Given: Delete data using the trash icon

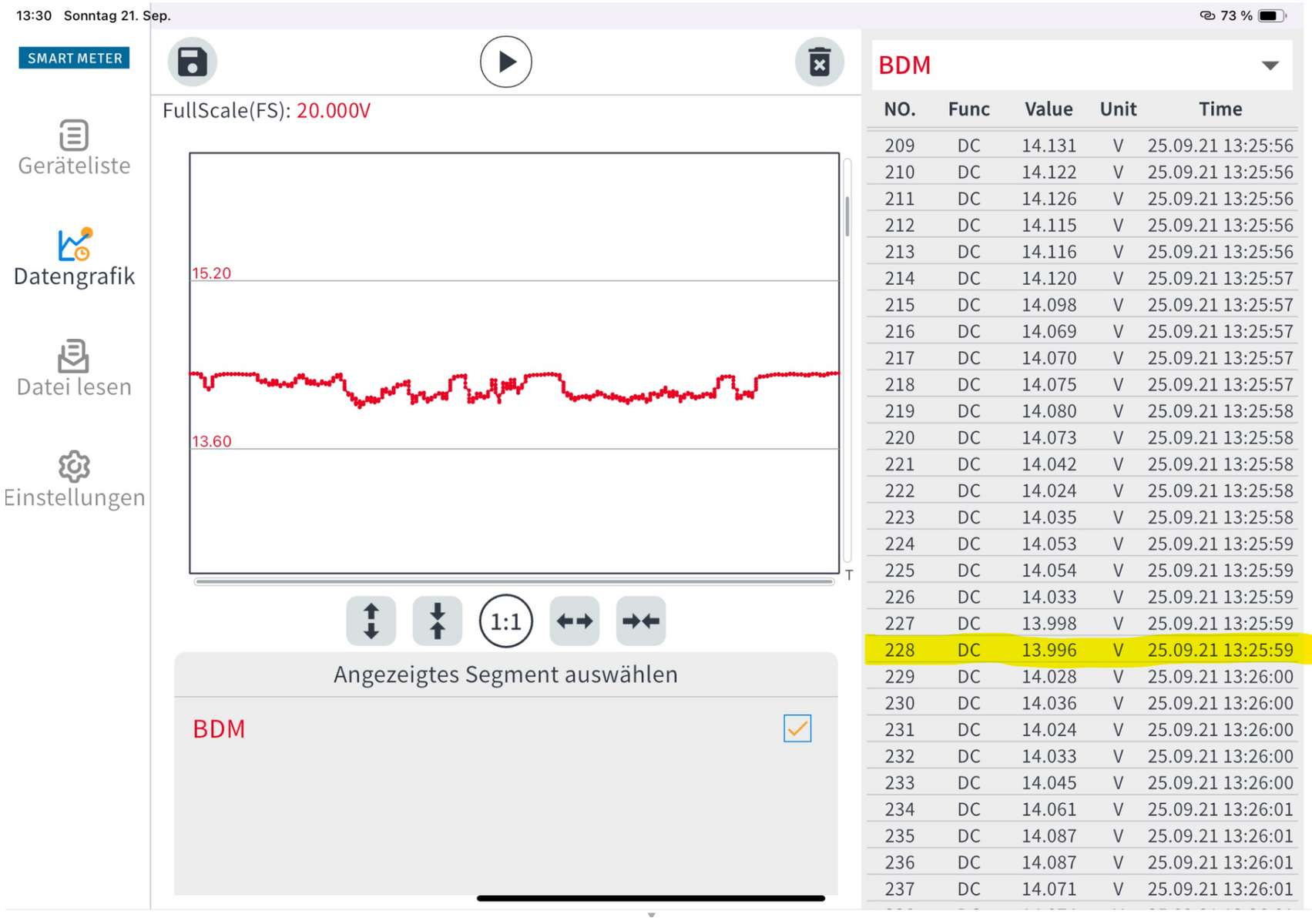Looking at the screenshot, I should coord(819,62).
